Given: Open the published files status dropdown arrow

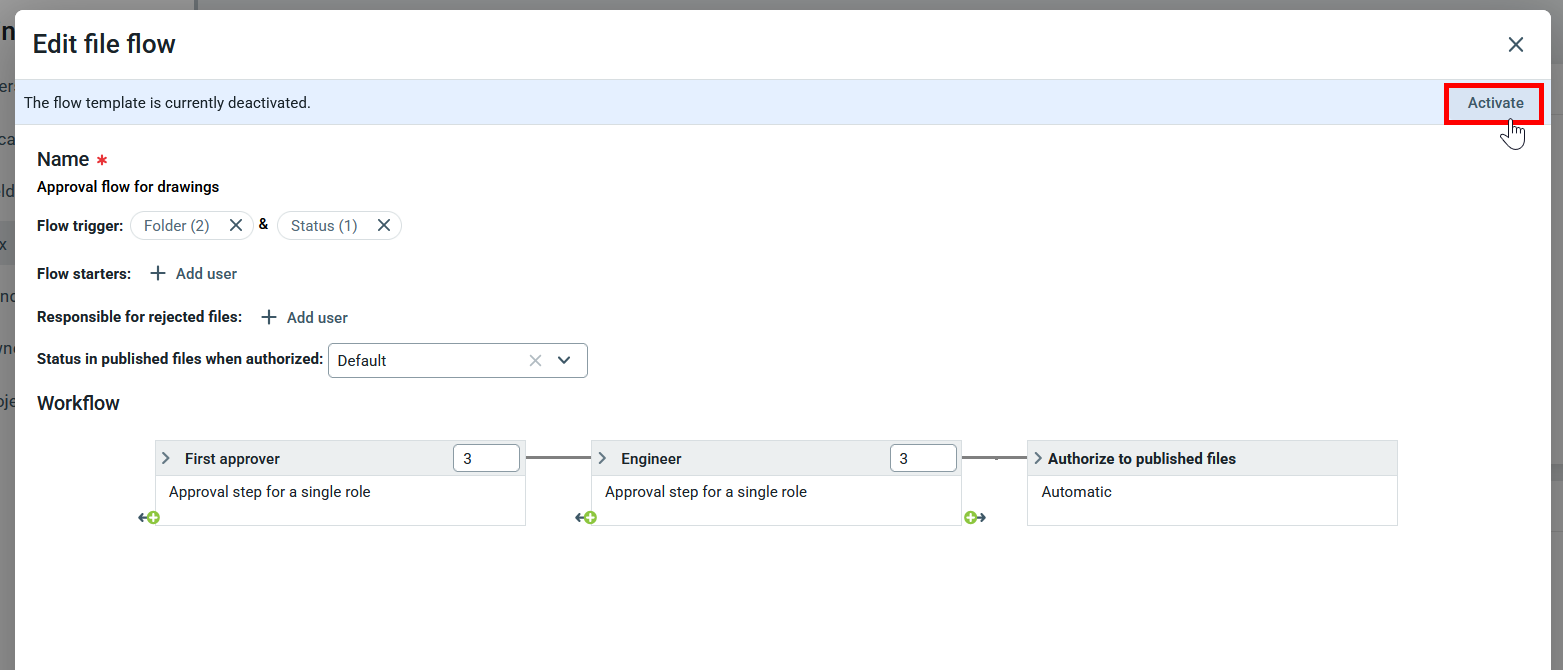Looking at the screenshot, I should (x=564, y=361).
